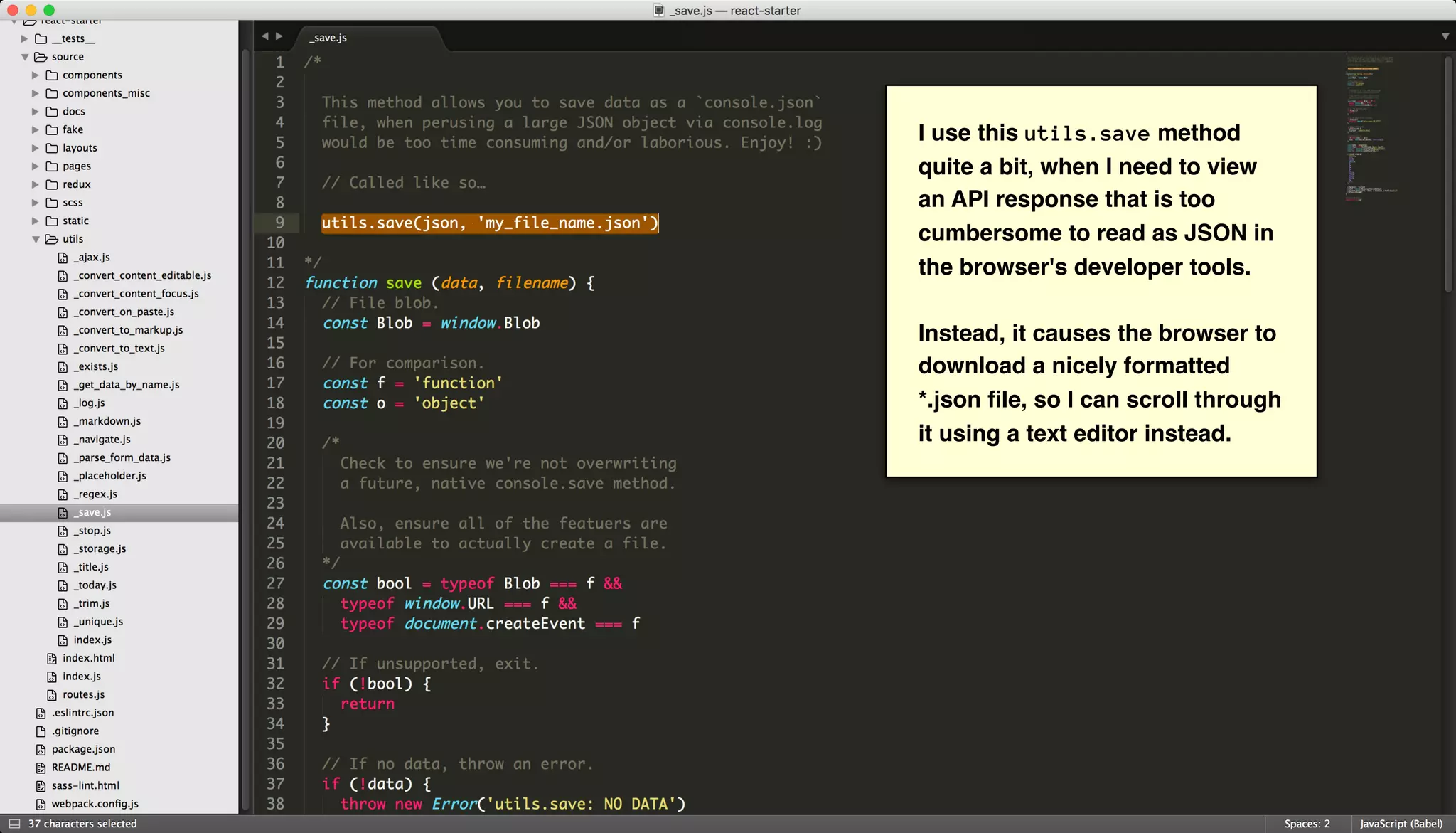This screenshot has height=833, width=1456.
Task: Click the redux folder icon
Action: point(52,184)
